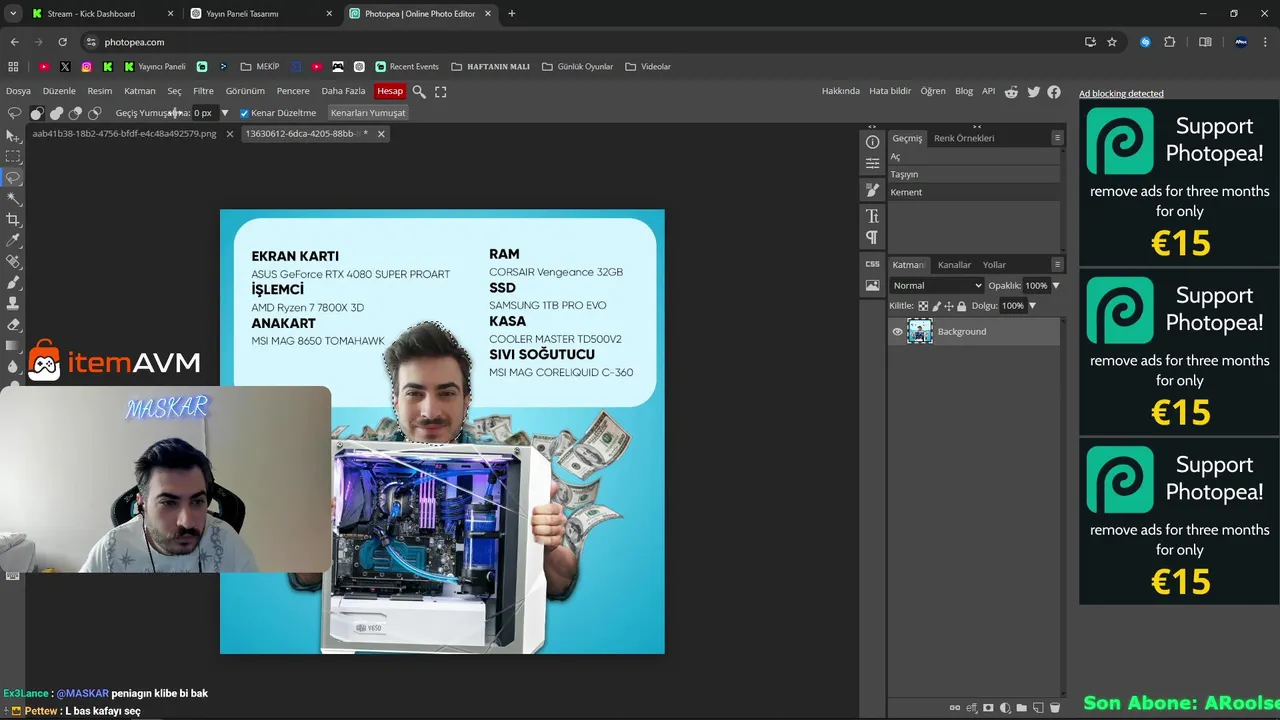Expand the Dolgu slider arrow
The image size is (1280, 720).
point(1032,306)
